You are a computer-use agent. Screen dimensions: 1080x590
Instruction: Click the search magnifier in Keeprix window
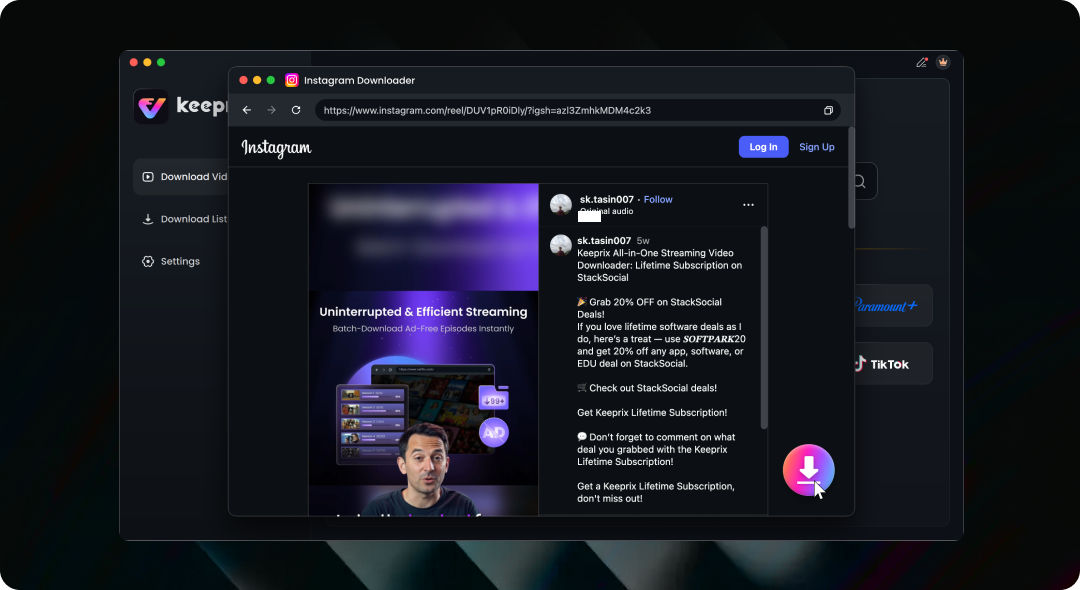[860, 181]
